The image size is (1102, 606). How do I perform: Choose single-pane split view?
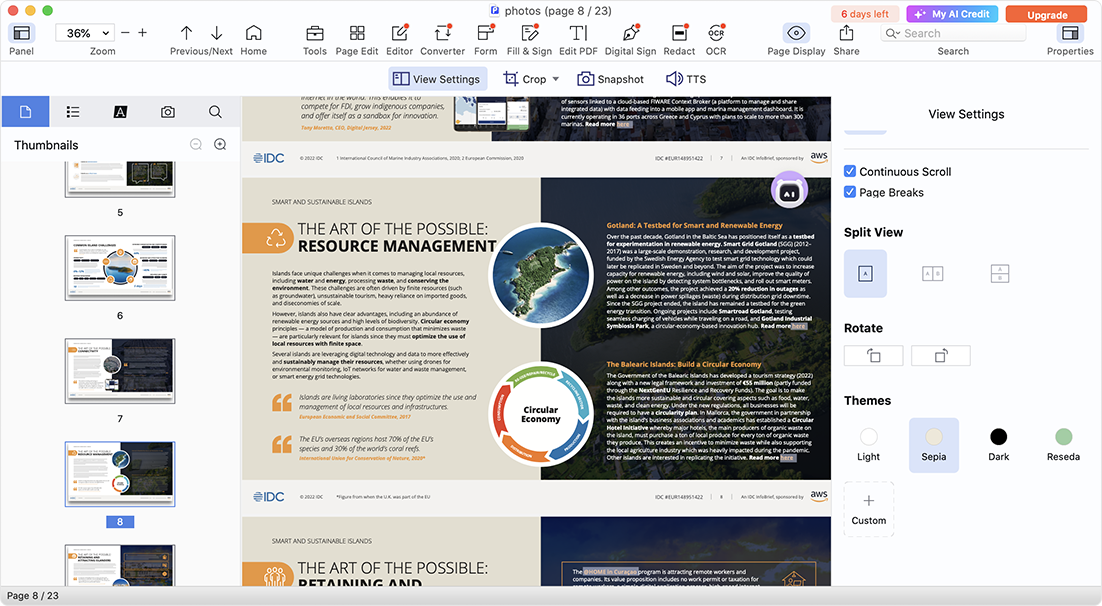click(865, 273)
